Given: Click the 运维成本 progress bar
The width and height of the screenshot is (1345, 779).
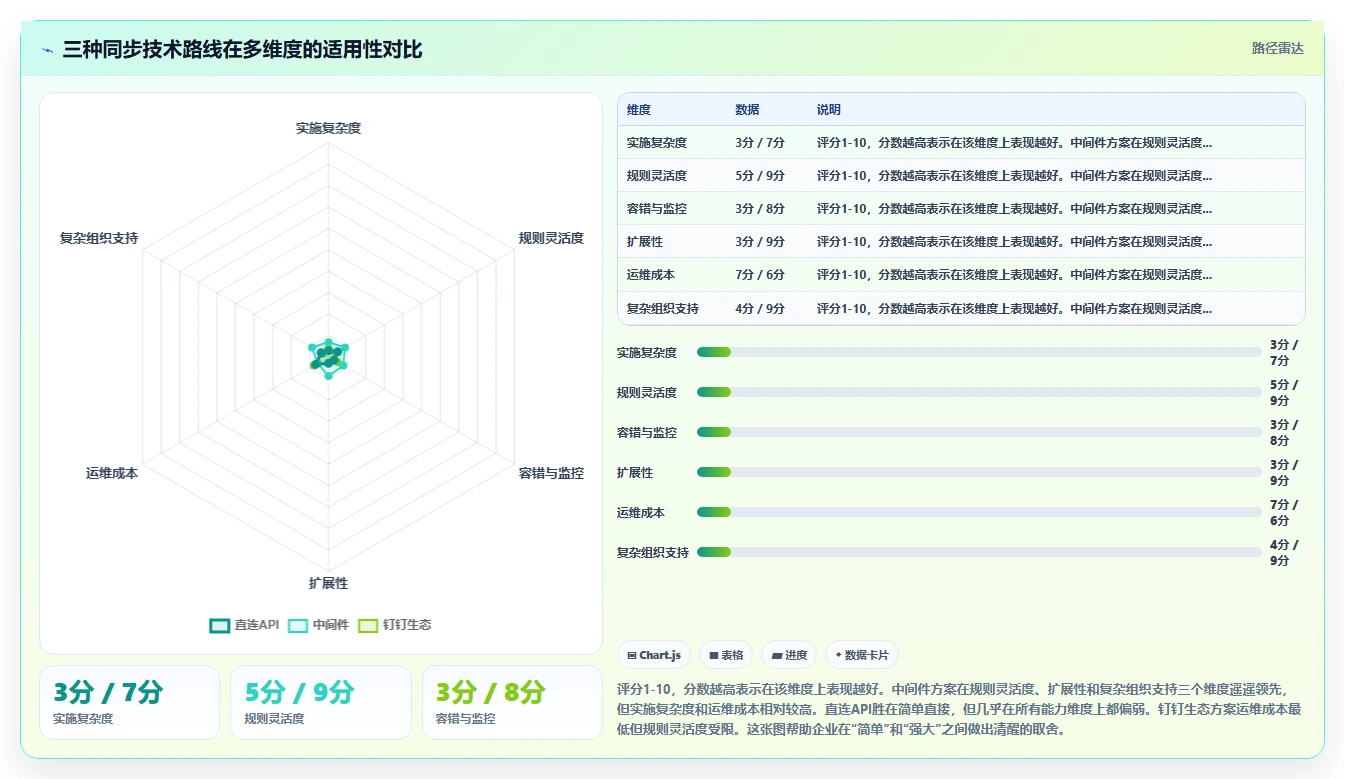Looking at the screenshot, I should click(x=979, y=512).
